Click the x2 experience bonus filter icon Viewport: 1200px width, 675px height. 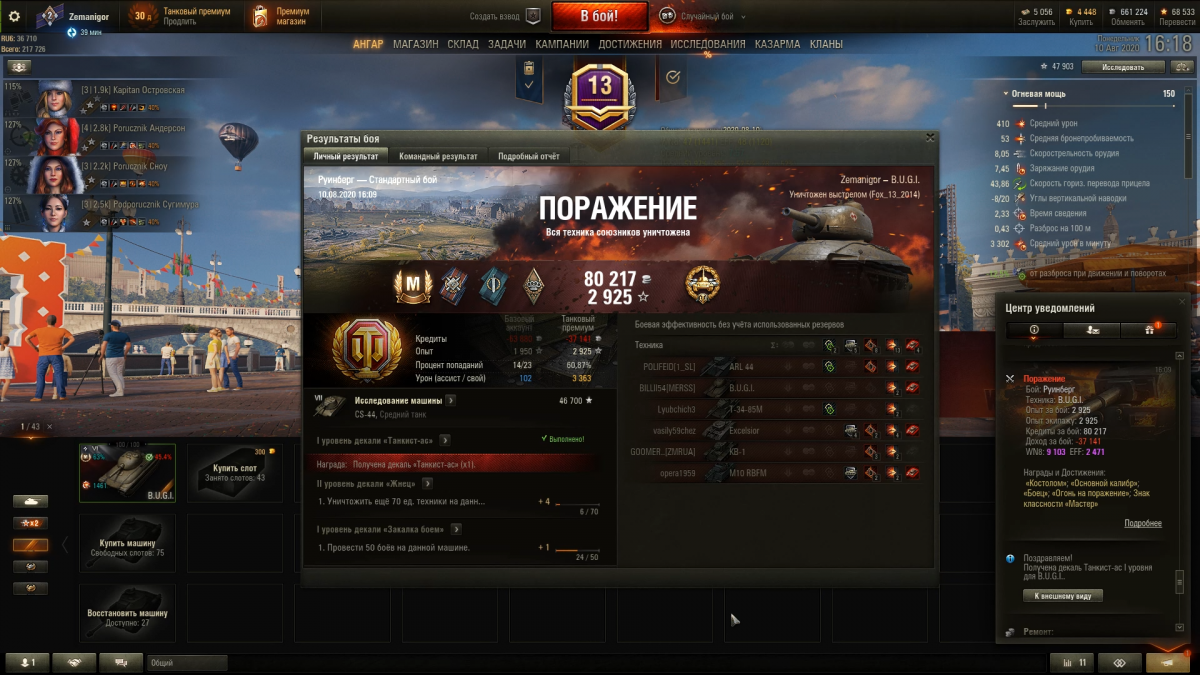point(29,523)
